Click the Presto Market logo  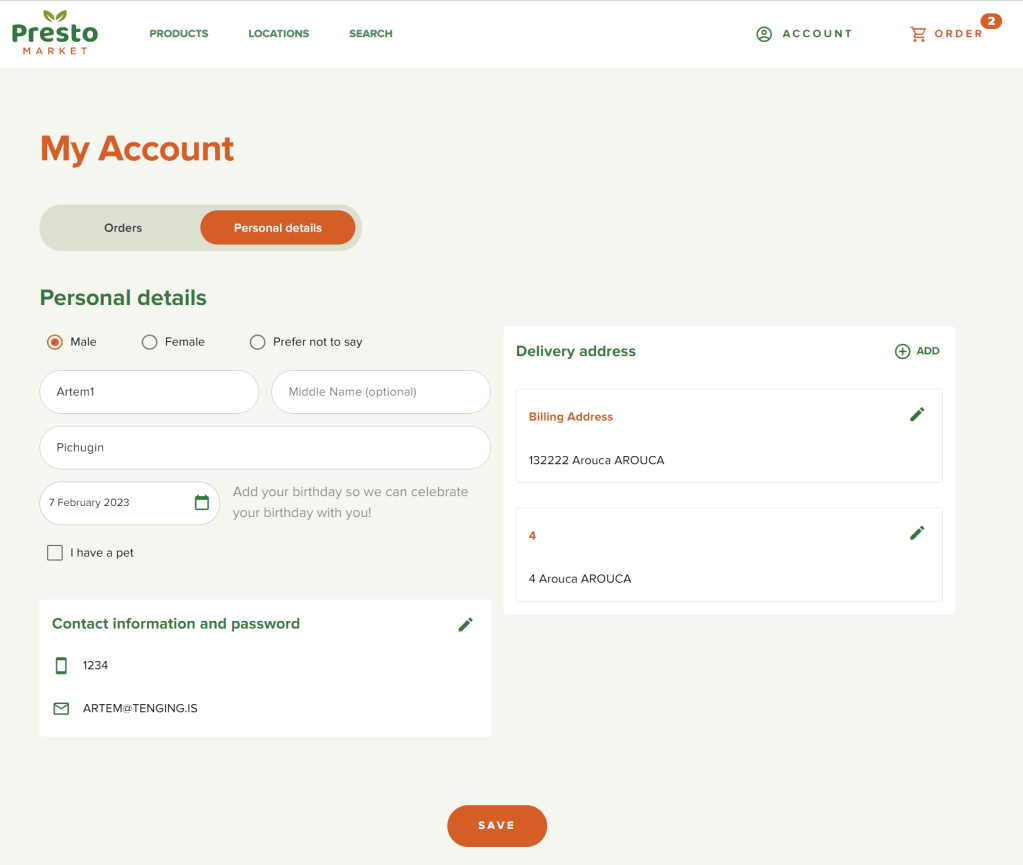[55, 33]
